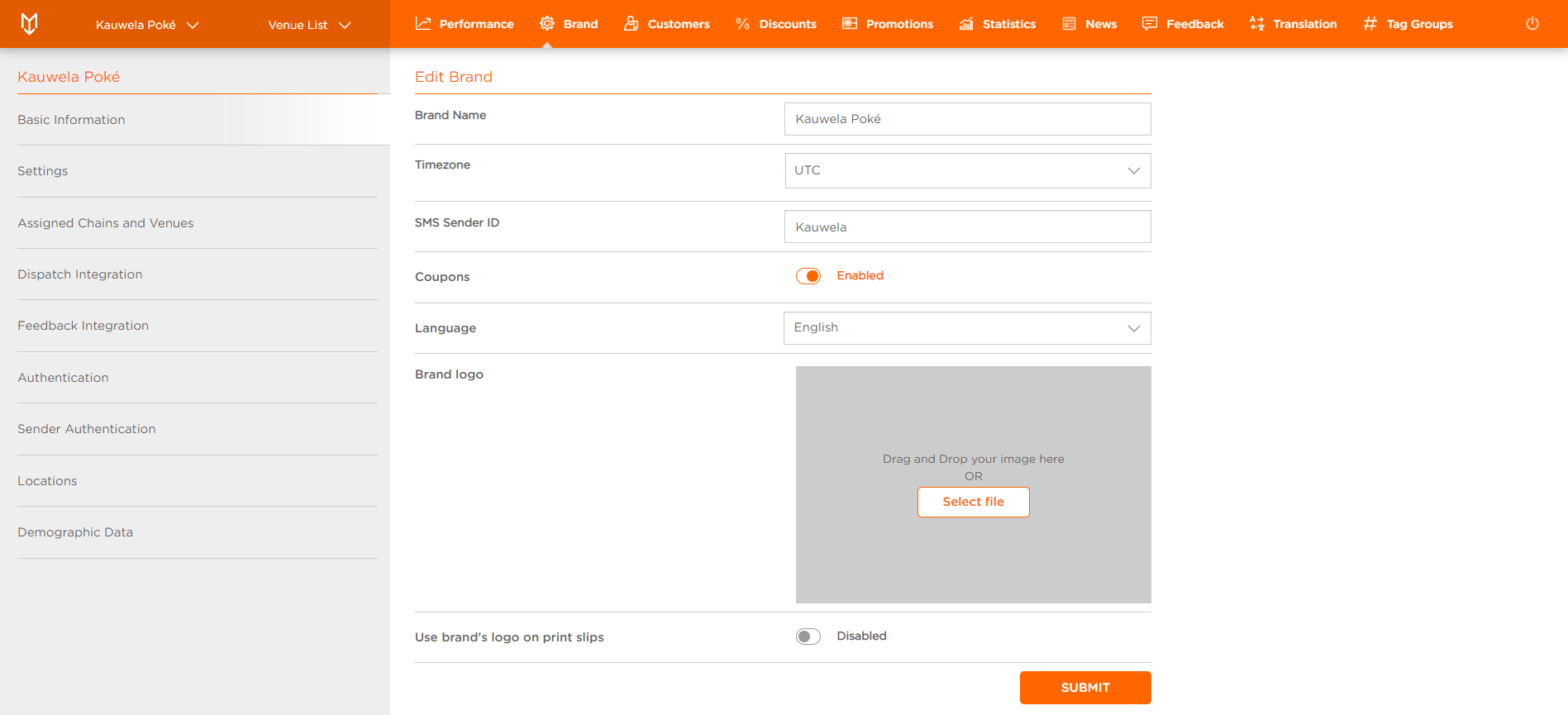Viewport: 1568px width, 715px height.
Task: Open the Performance tab
Action: (x=465, y=24)
